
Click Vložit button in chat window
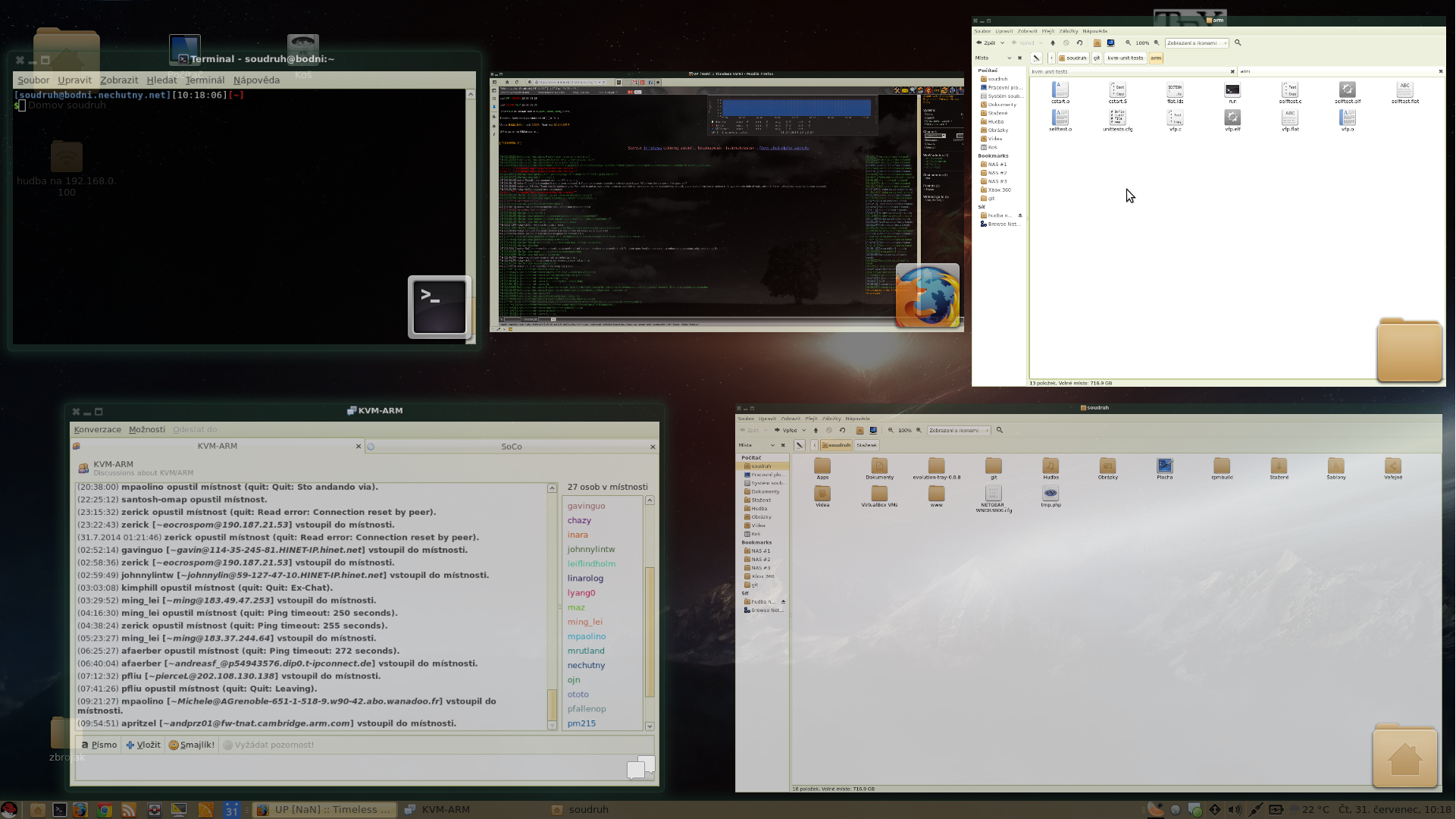pos(143,745)
